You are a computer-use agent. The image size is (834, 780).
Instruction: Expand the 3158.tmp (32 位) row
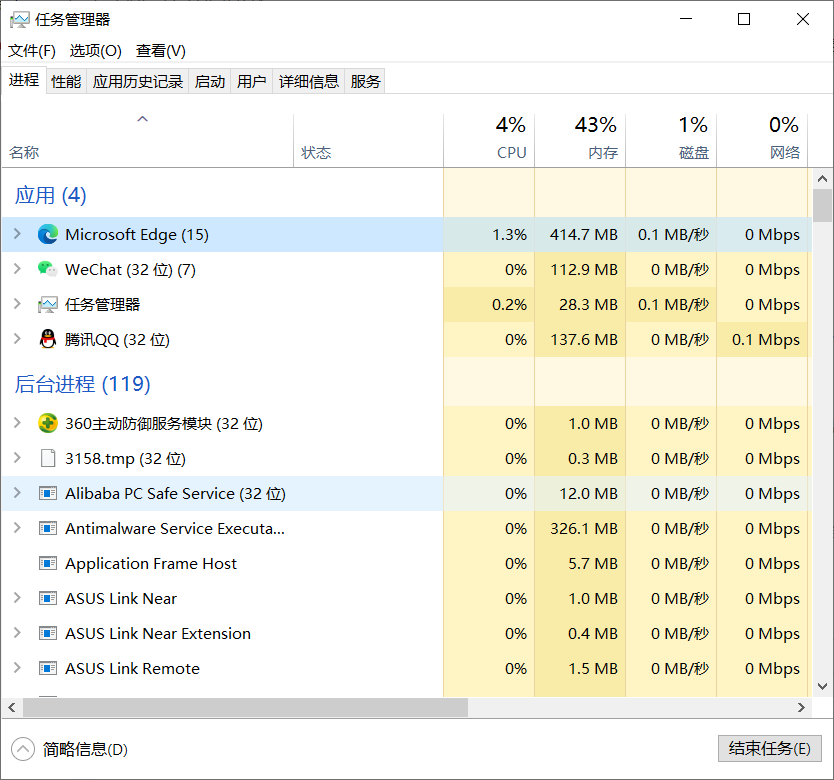17,458
